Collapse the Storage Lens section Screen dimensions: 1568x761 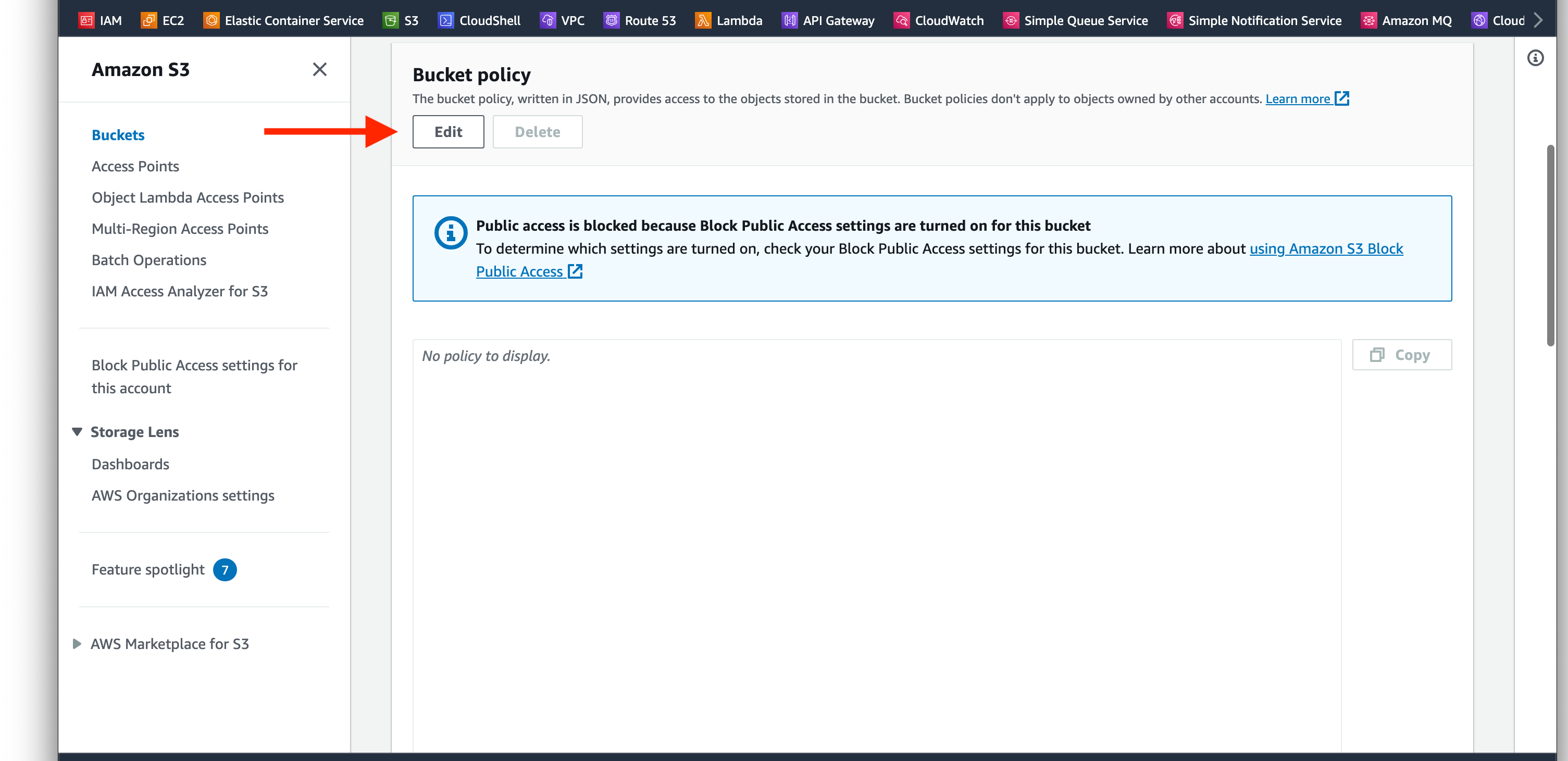coord(77,432)
